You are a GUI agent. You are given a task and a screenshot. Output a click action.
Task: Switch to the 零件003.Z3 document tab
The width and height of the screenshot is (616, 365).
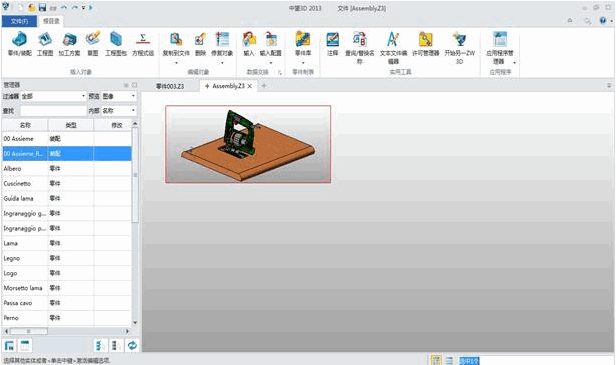[x=170, y=86]
